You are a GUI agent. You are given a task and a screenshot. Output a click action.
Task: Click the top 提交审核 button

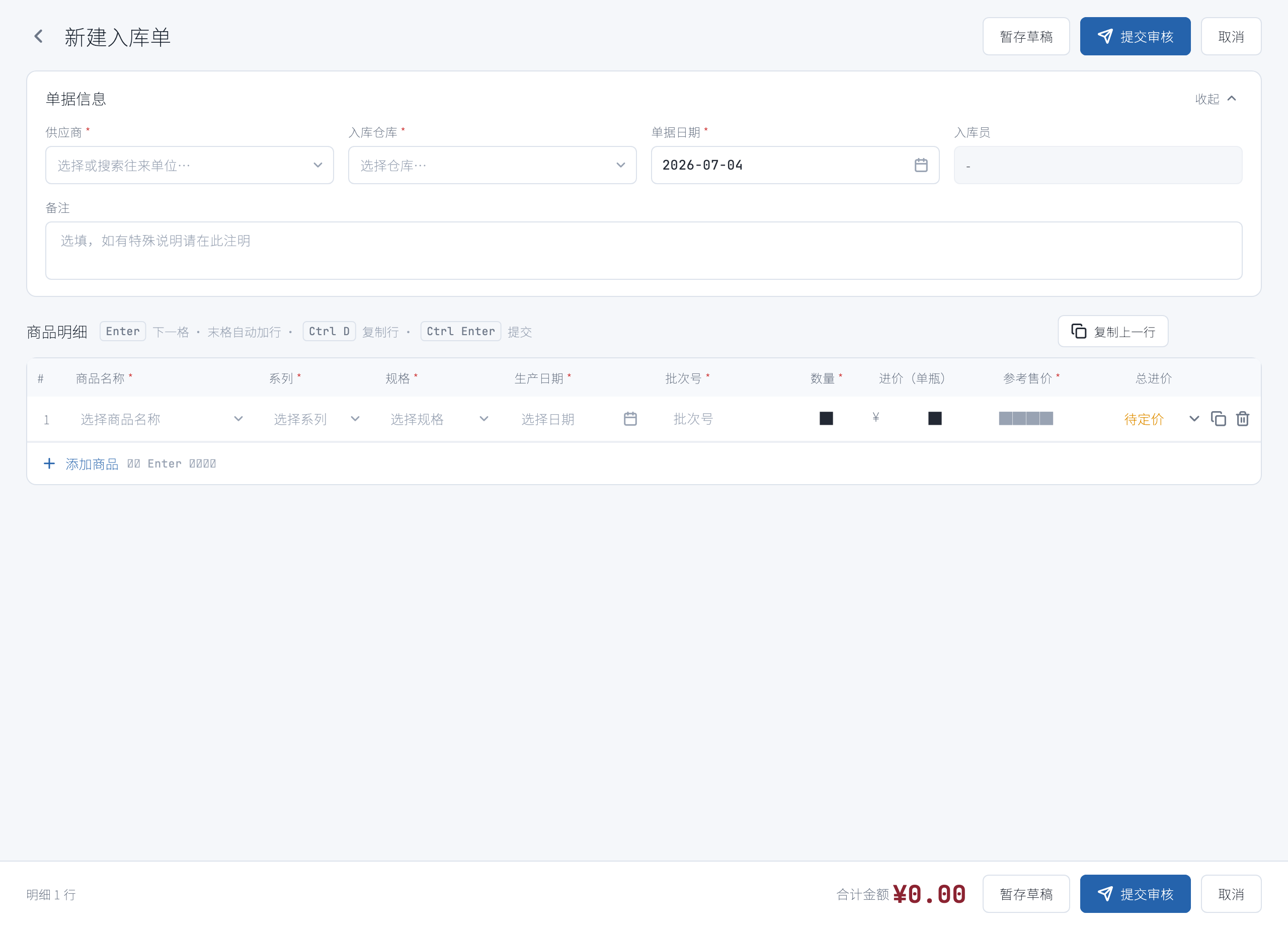click(x=1135, y=36)
